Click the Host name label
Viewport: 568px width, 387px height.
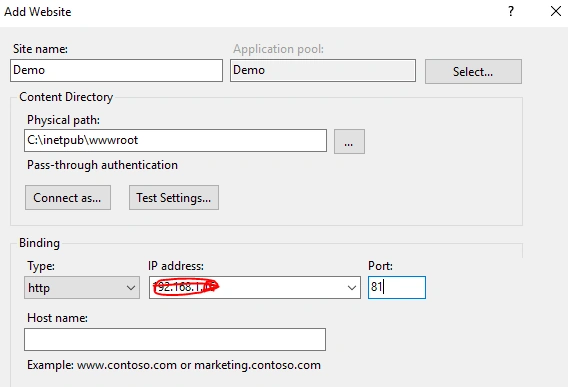pos(57,318)
